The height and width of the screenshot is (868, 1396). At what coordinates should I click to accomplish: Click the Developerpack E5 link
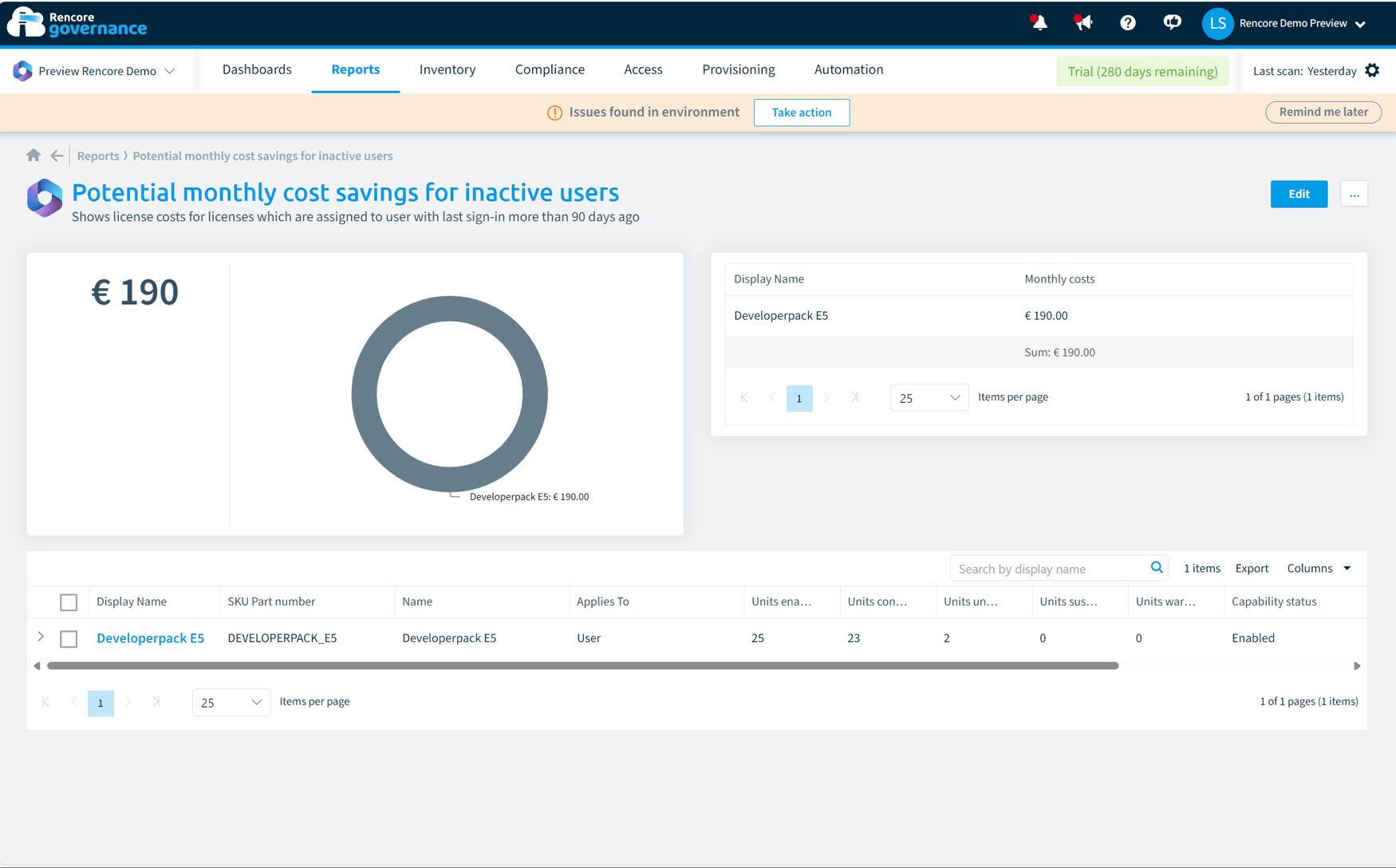click(x=150, y=638)
